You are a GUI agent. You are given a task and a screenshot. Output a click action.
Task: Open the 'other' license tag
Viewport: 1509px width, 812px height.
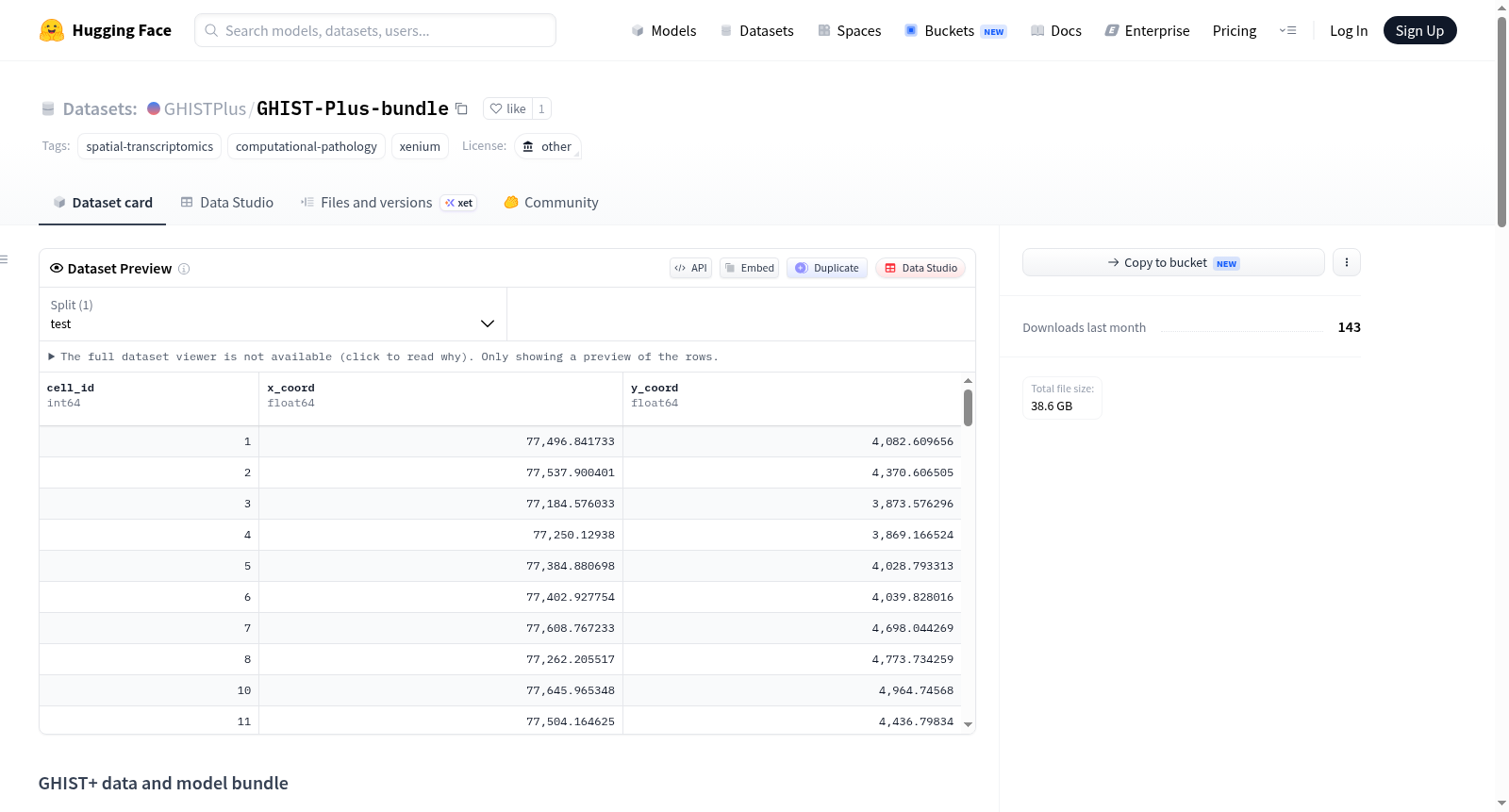click(547, 146)
